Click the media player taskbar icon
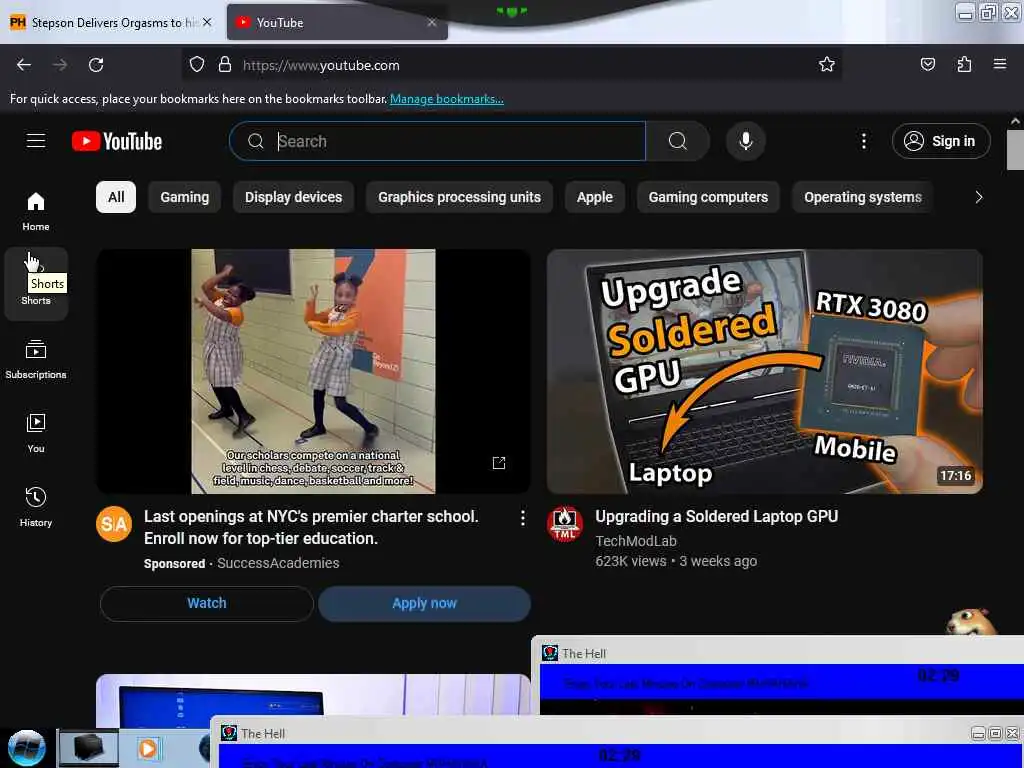The height and width of the screenshot is (768, 1024). tap(148, 748)
